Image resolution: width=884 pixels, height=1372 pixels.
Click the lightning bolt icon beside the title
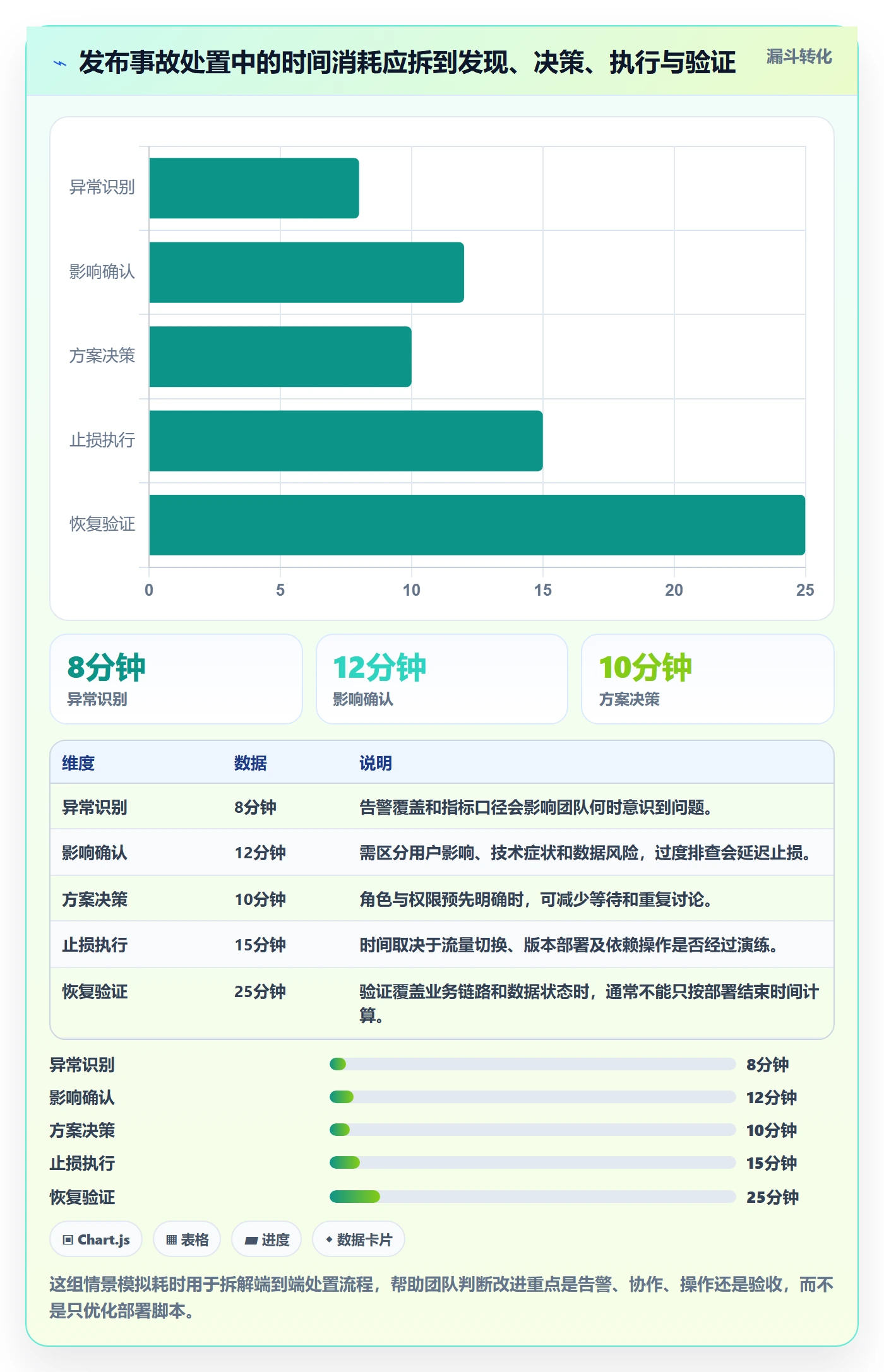tap(60, 63)
